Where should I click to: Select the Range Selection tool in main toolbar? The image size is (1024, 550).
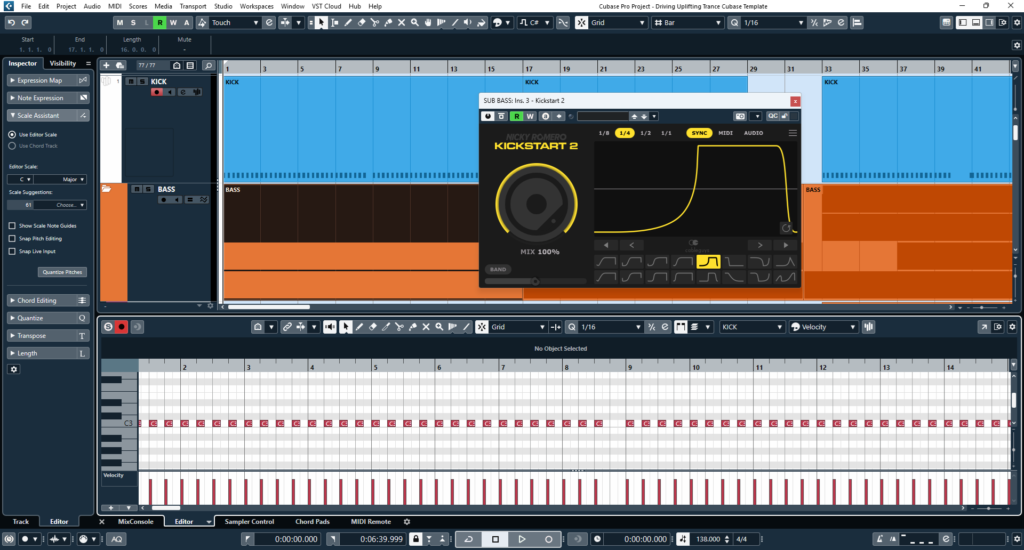point(334,23)
